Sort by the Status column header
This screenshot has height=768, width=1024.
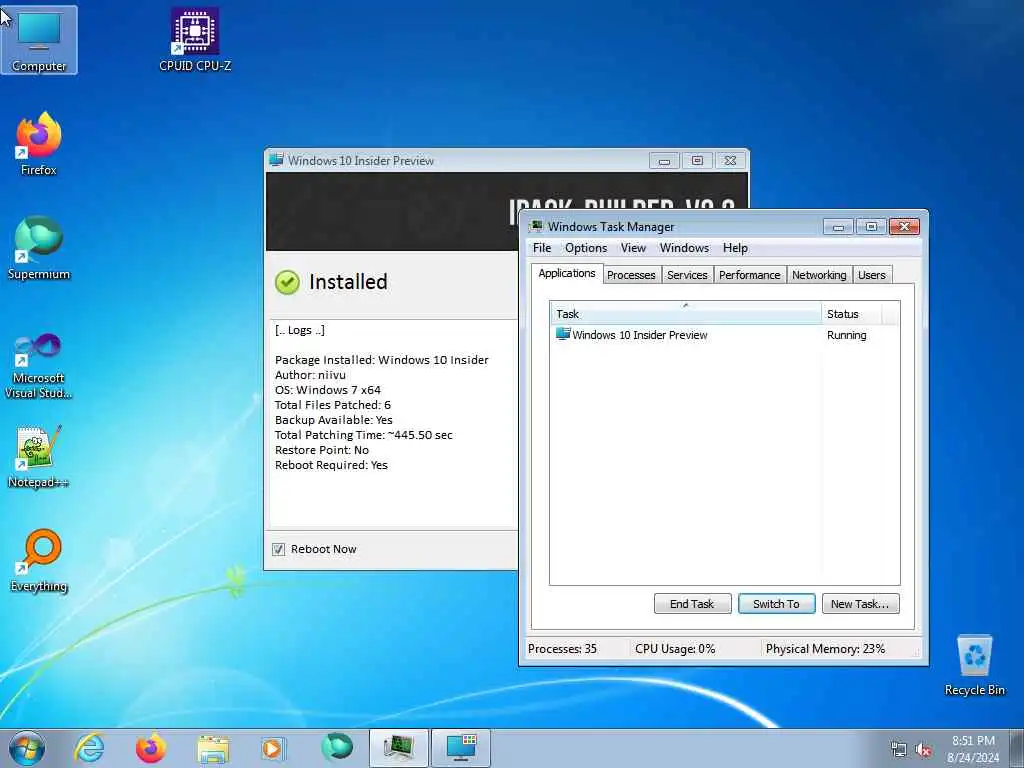tap(852, 313)
